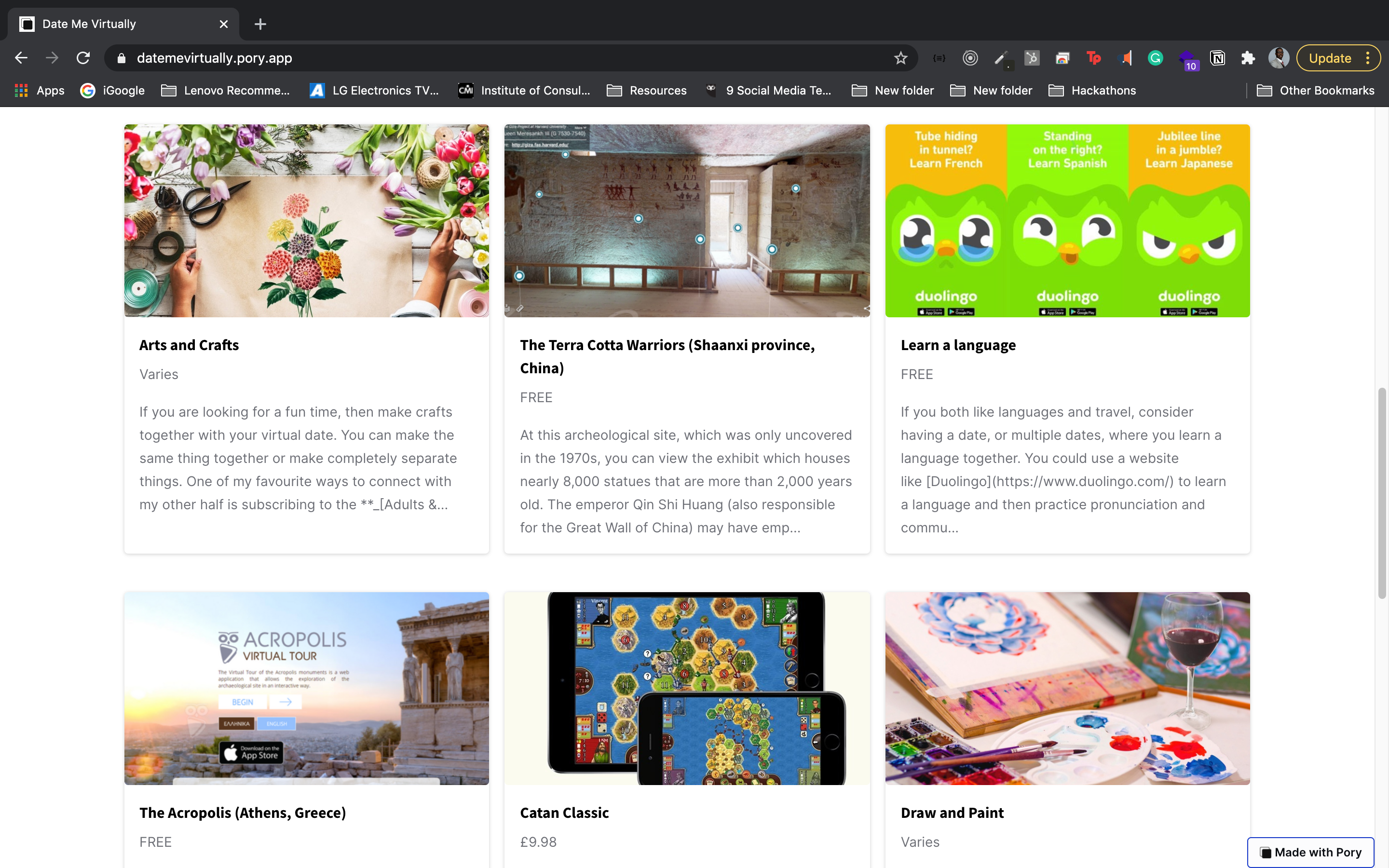This screenshot has height=868, width=1389.
Task: Click the page vertical scrollbar thumb
Action: (1382, 494)
